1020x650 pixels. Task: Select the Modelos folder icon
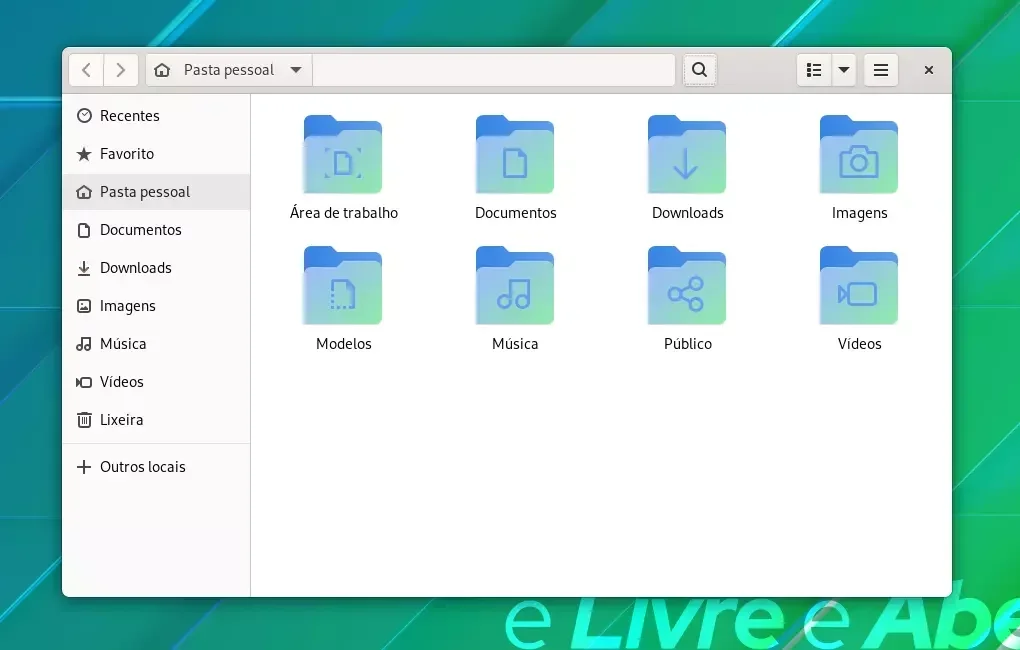pos(343,285)
